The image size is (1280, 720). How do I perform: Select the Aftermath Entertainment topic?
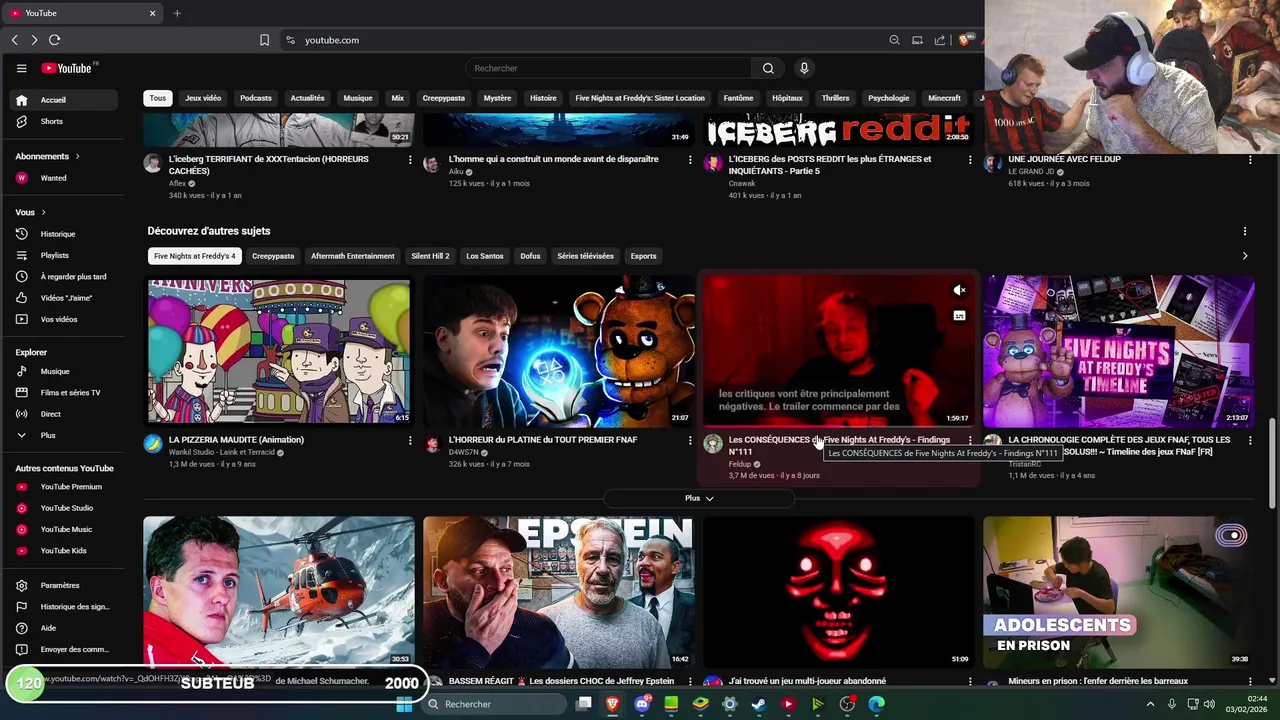tap(353, 256)
